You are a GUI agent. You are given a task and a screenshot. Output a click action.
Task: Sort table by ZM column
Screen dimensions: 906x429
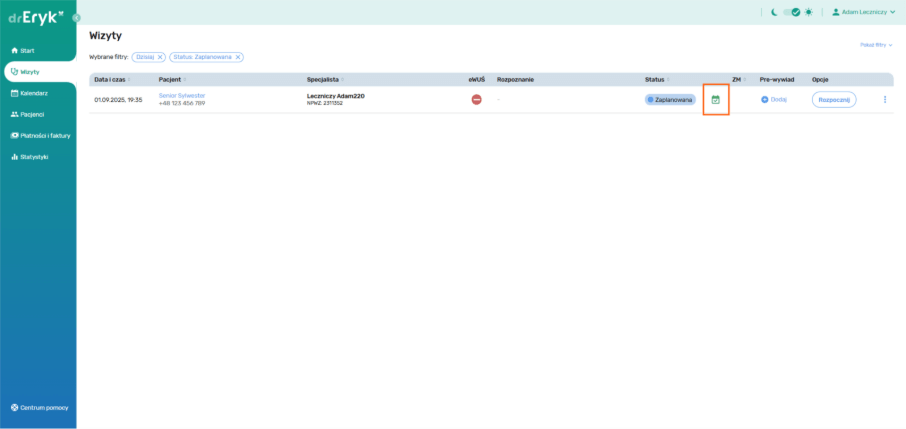click(x=739, y=79)
